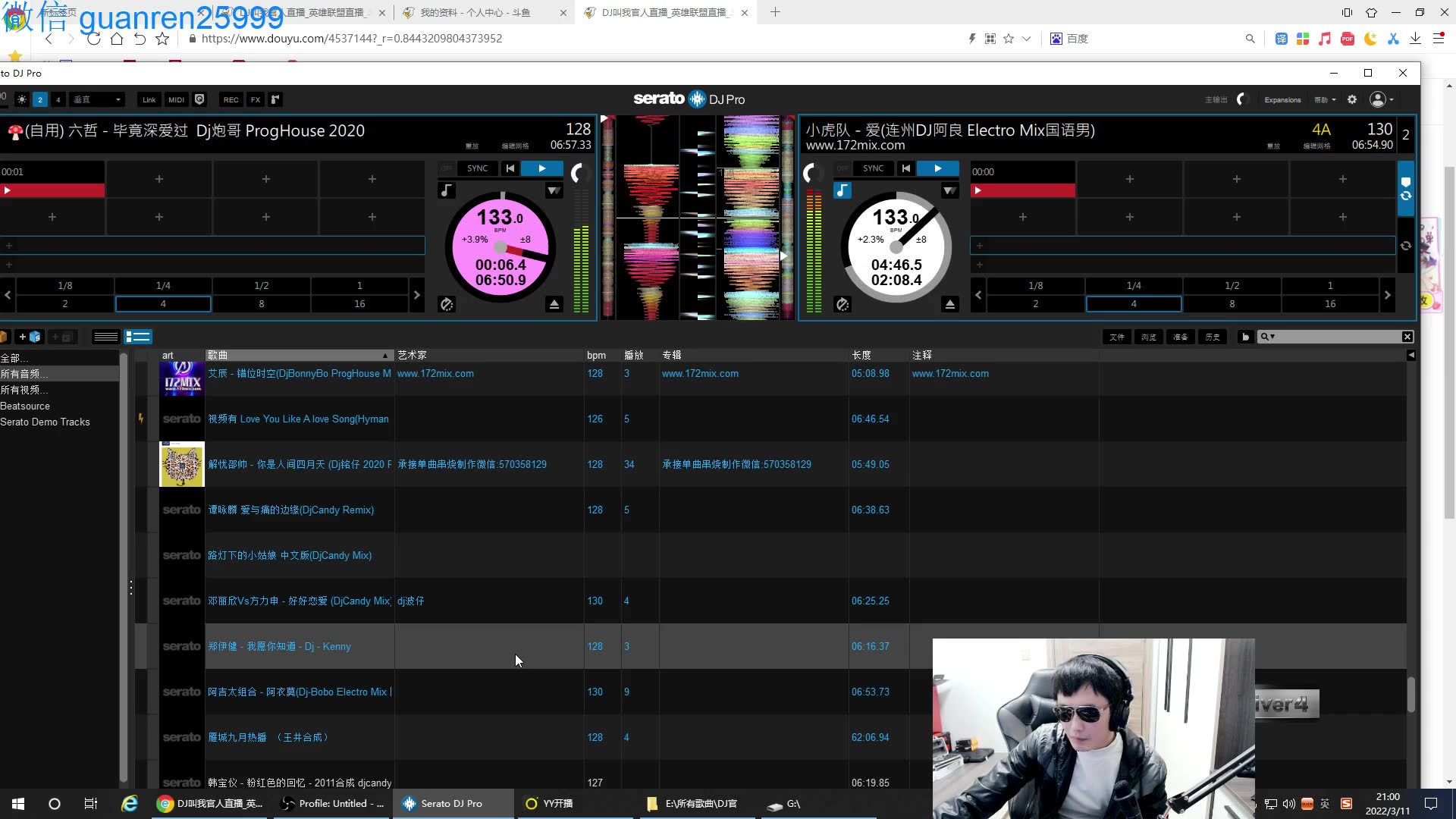Open the user account dropdown
This screenshot has width=1456, height=819.
[1382, 99]
